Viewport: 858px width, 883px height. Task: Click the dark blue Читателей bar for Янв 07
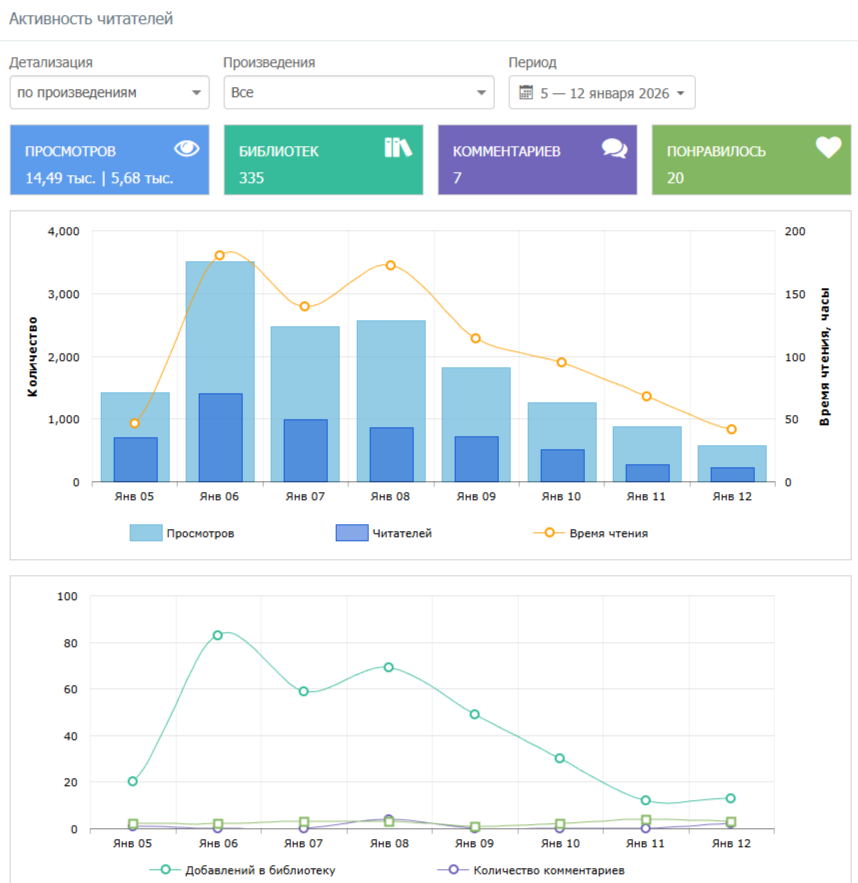tap(305, 451)
